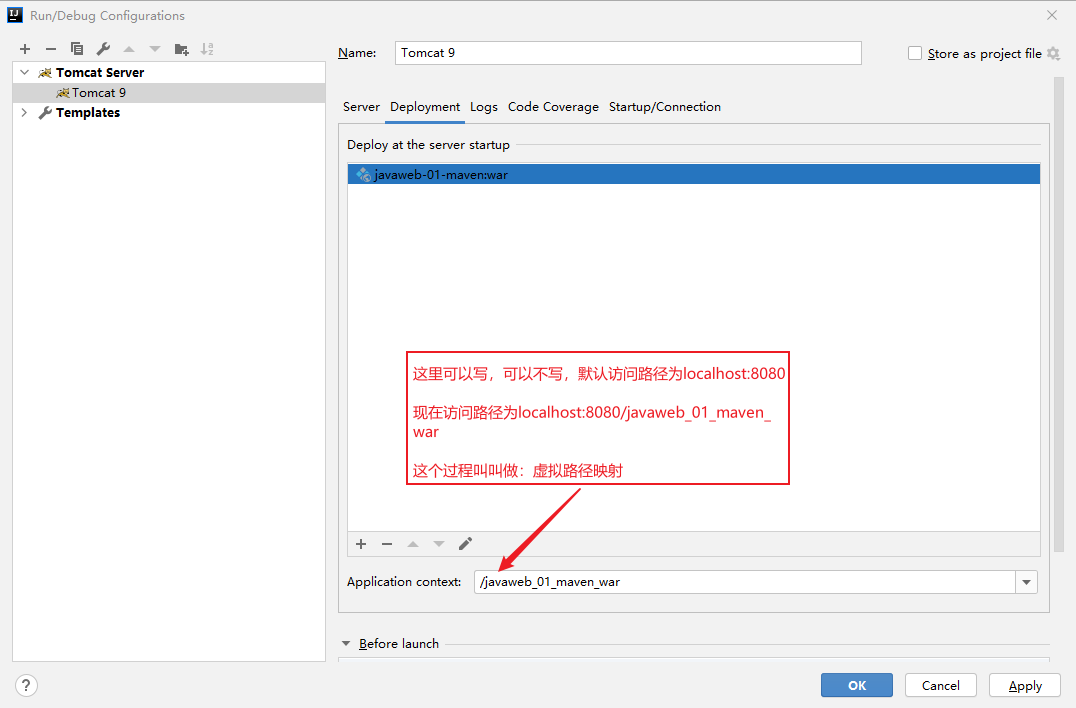The height and width of the screenshot is (708, 1076).
Task: Click the Cancel button
Action: (x=941, y=685)
